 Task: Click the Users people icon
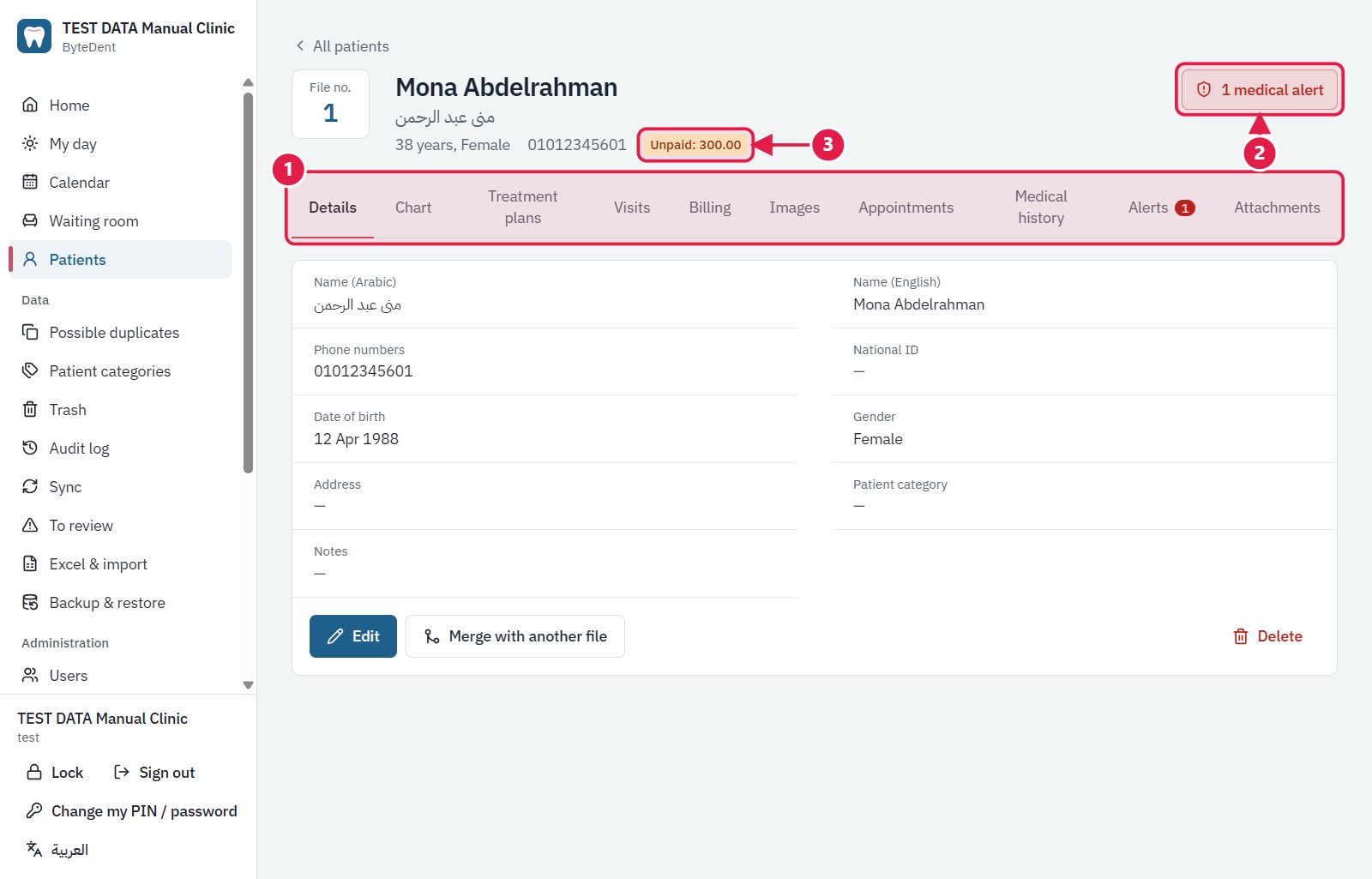[x=30, y=675]
